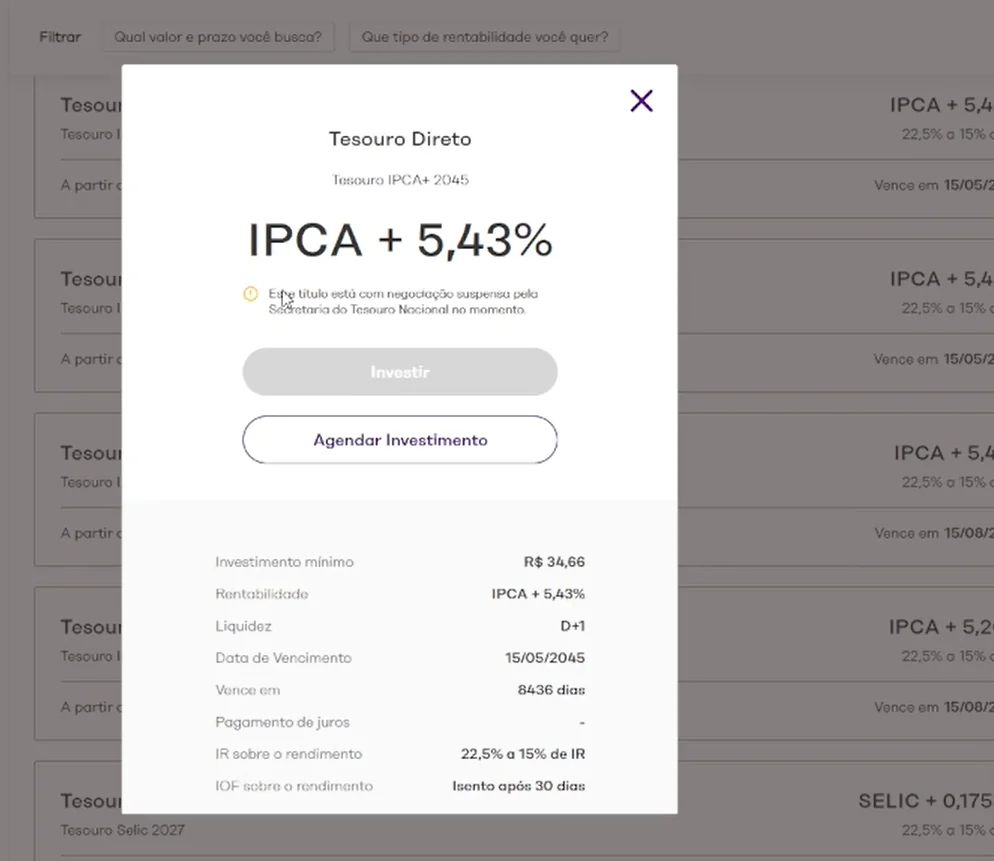Click the 'Pagamento de juros' label
This screenshot has height=861, width=994.
(x=283, y=722)
